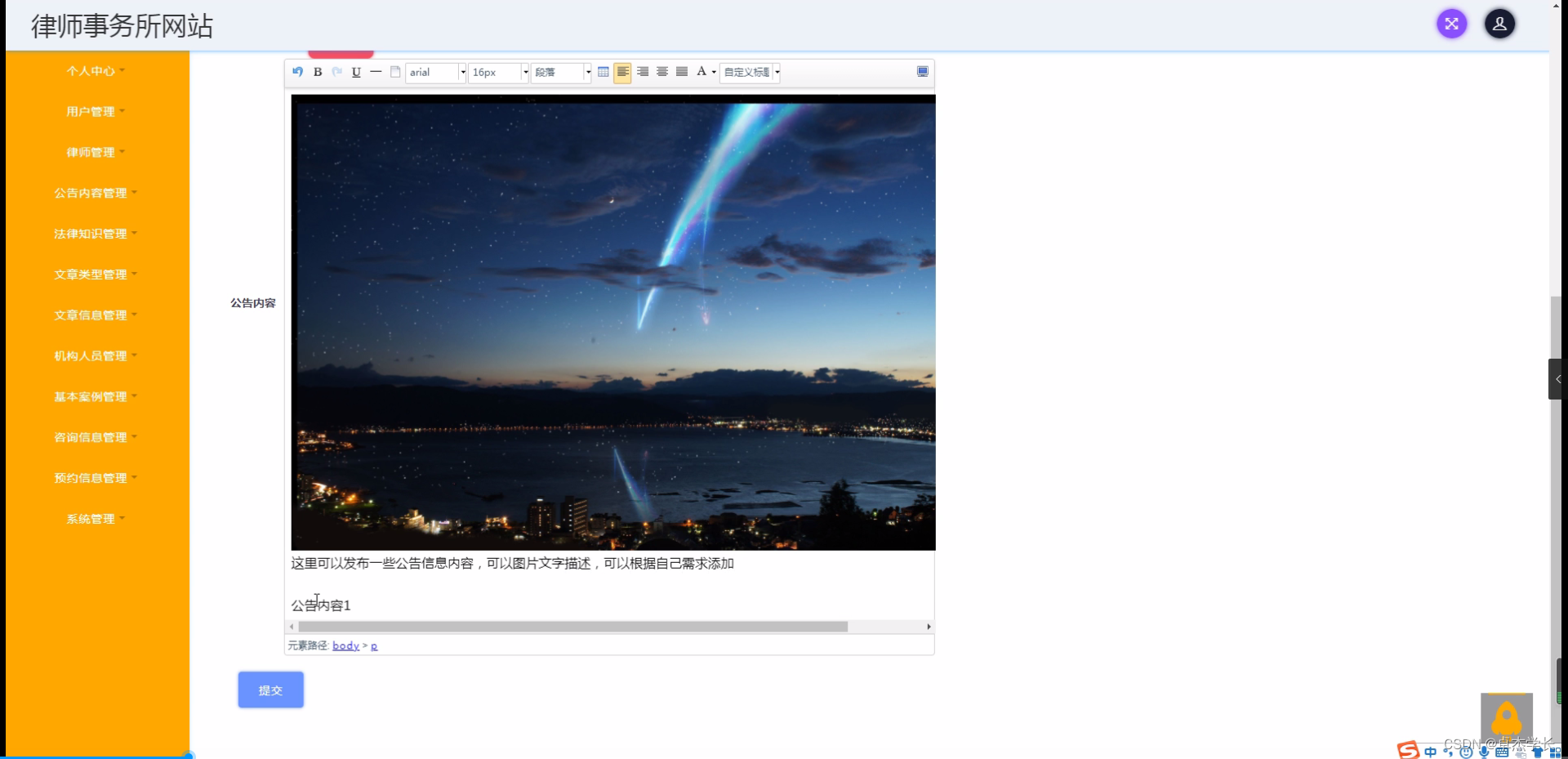Click the 提交 submit button
Image resolution: width=1568 pixels, height=759 pixels.
click(271, 690)
